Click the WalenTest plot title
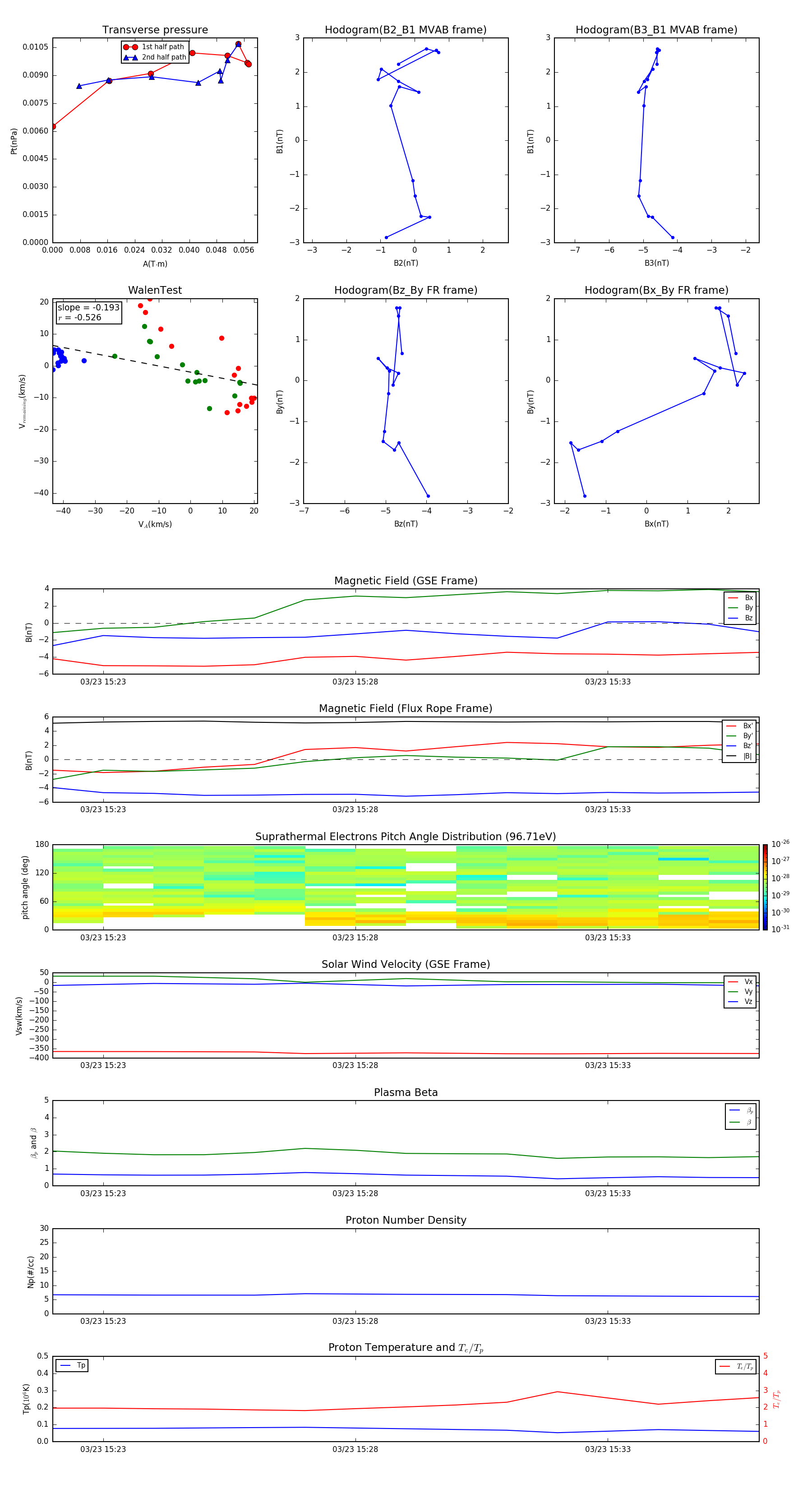The image size is (812, 1489). pos(155,290)
